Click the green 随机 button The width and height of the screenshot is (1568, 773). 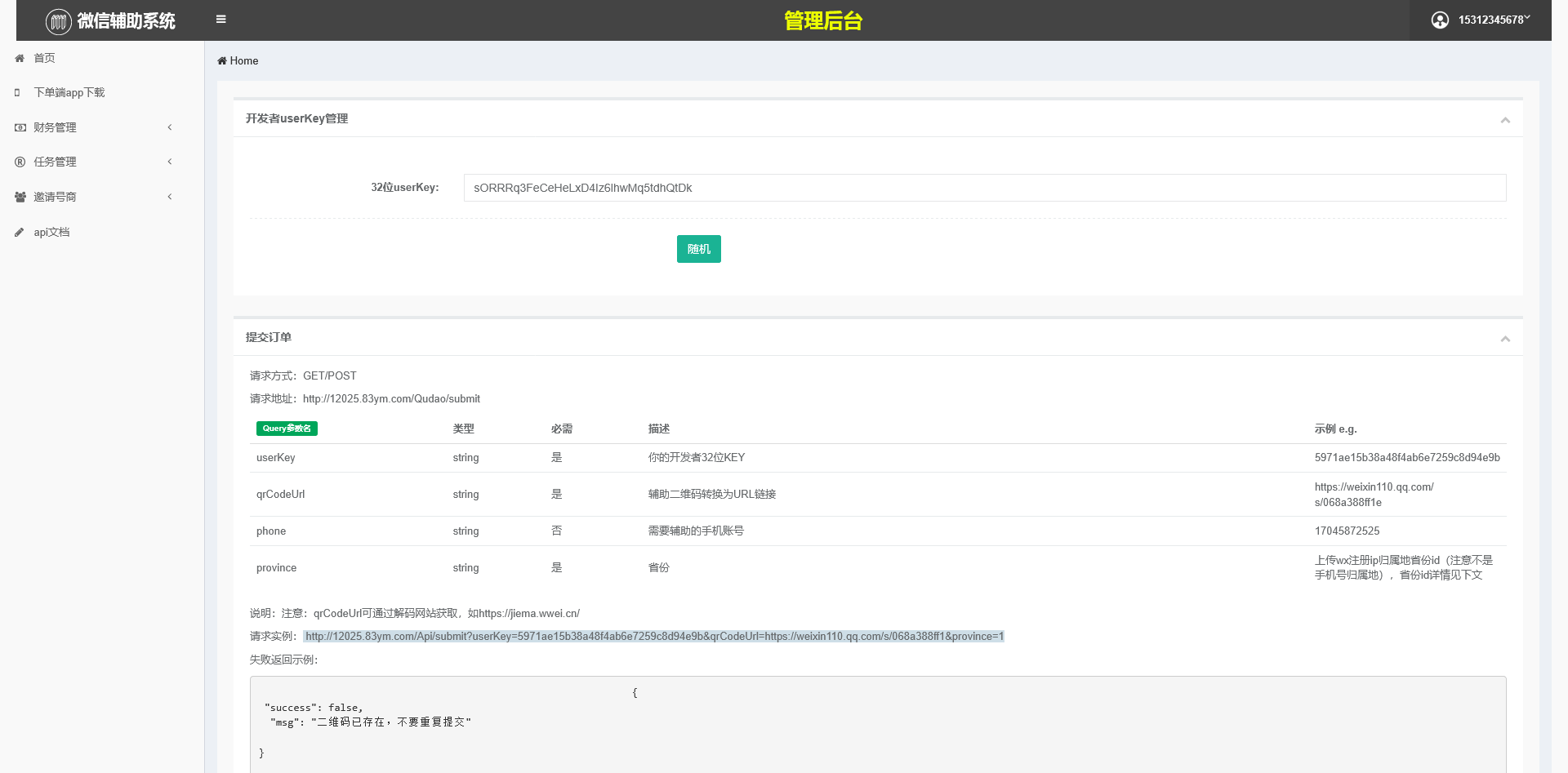coord(699,249)
